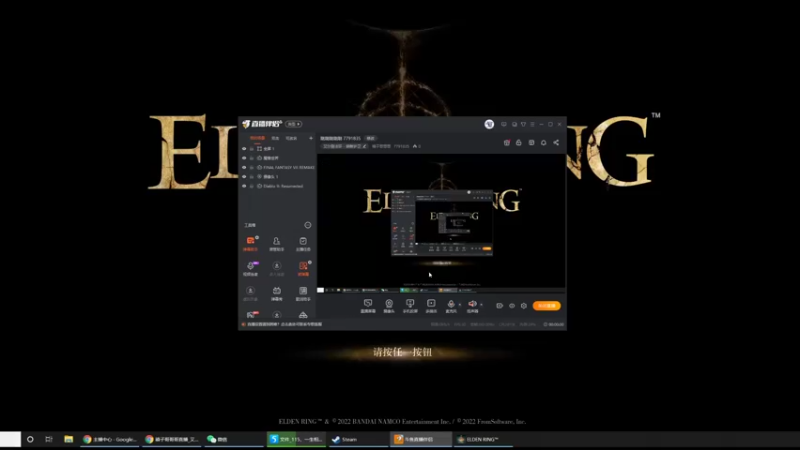The height and width of the screenshot is (450, 800).
Task: Add a media source from bottom toolbar
Action: [431, 306]
